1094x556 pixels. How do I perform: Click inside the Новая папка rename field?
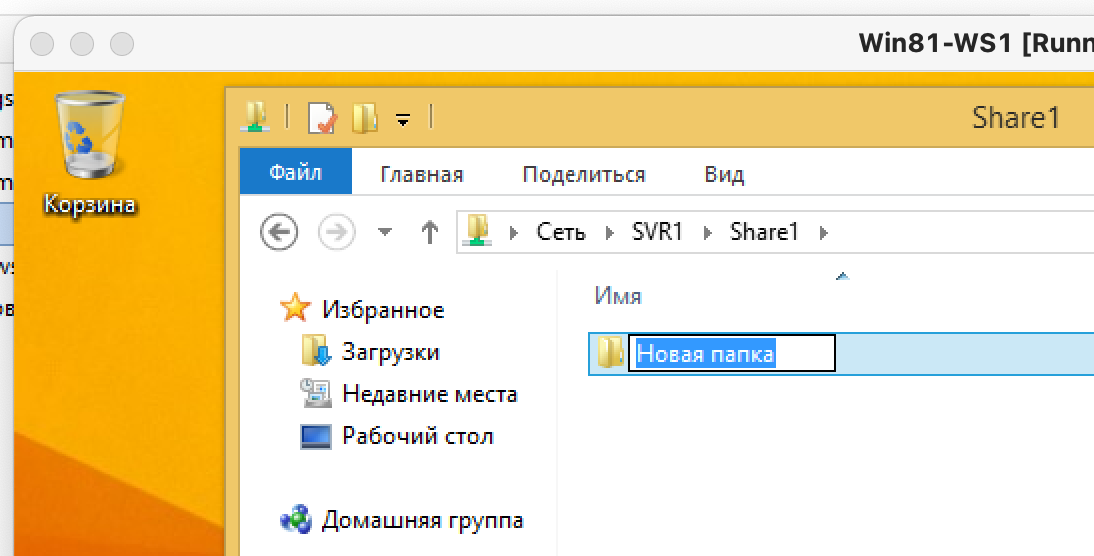point(732,354)
